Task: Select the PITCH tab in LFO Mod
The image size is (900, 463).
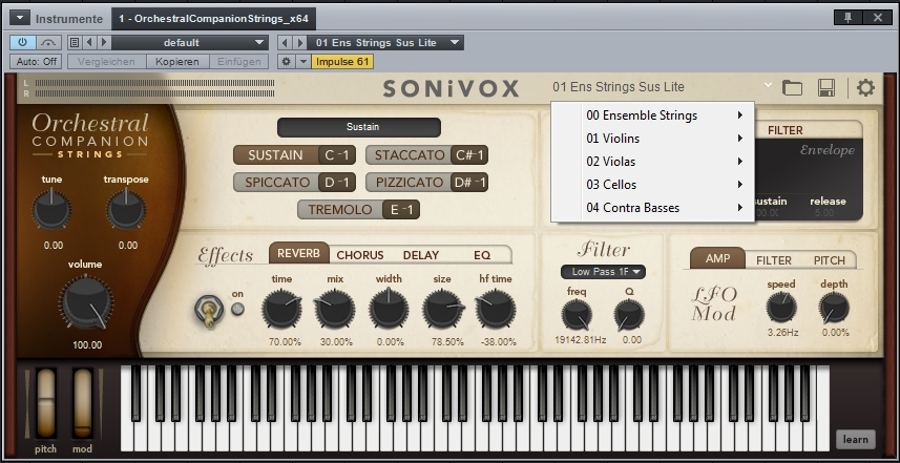Action: pos(829,260)
